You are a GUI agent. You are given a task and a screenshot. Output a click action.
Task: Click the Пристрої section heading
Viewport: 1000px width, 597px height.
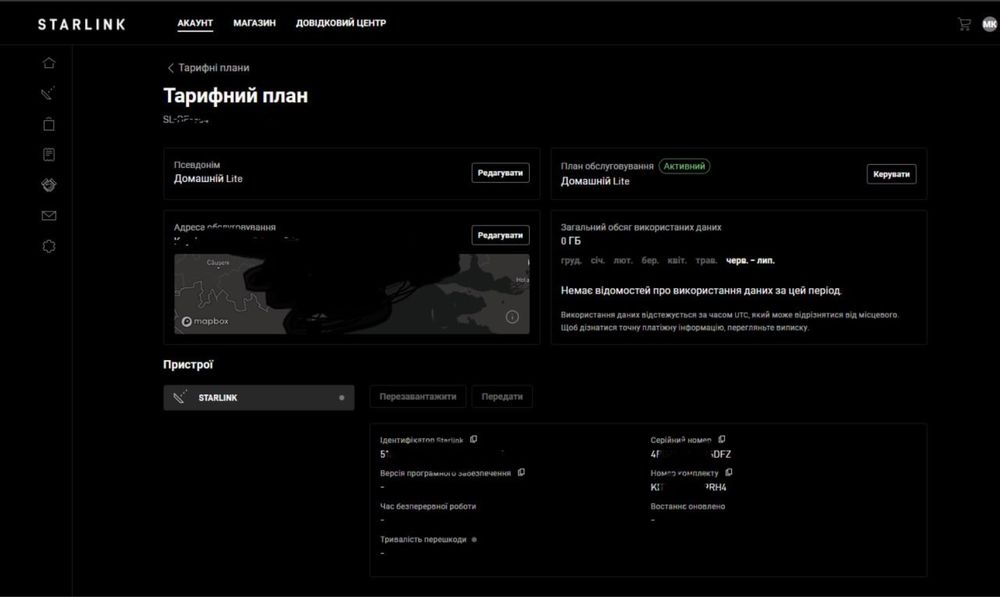point(188,365)
